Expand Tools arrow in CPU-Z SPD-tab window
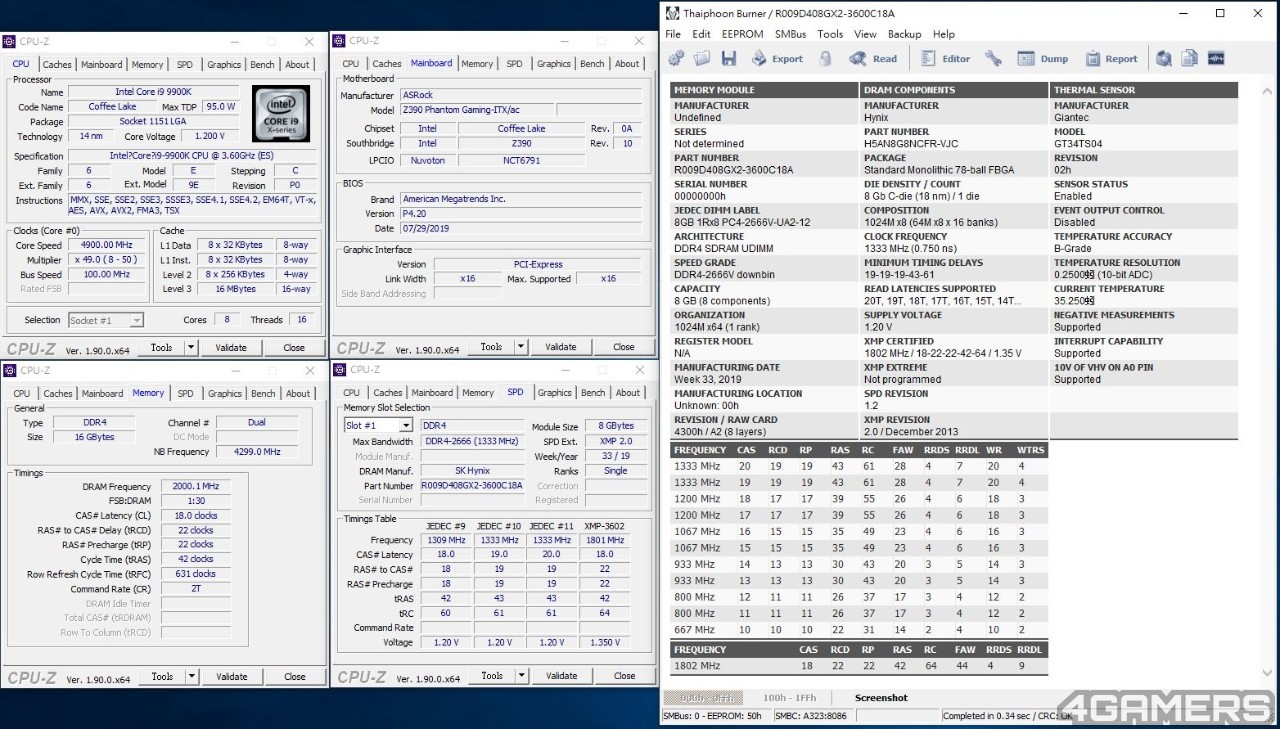Viewport: 1280px width, 729px height. click(522, 675)
